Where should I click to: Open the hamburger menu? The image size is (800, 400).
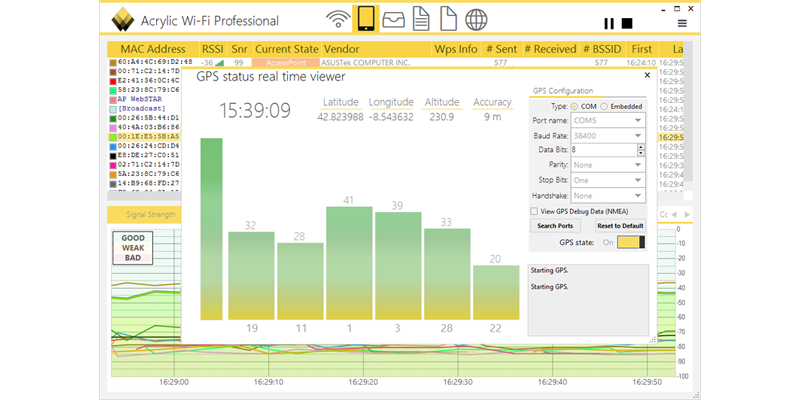pos(682,23)
